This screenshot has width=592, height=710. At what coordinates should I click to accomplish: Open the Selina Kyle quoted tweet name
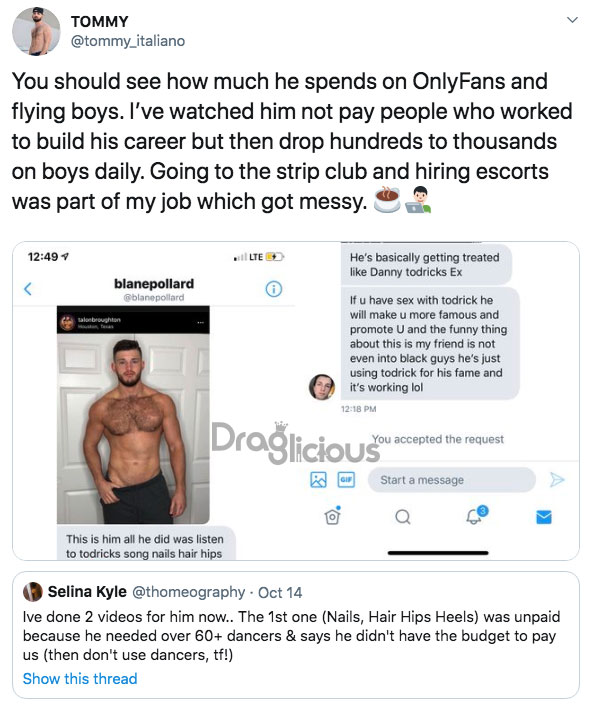[87, 591]
